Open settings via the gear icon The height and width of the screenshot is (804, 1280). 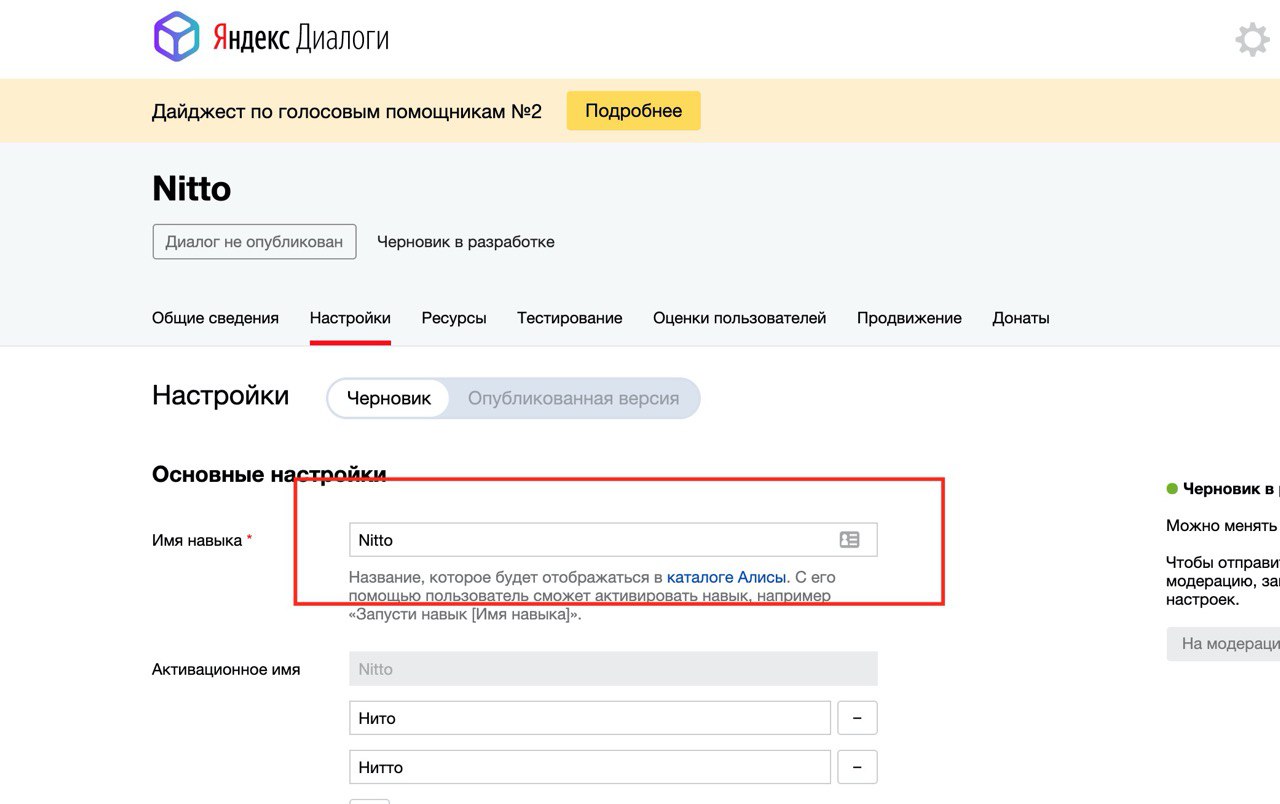1252,39
